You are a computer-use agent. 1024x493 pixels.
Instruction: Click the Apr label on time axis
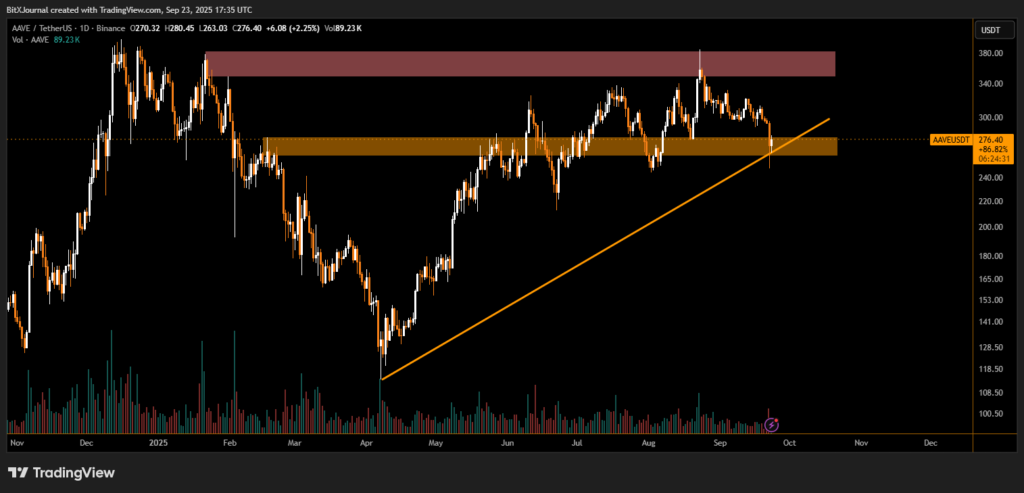pos(366,441)
